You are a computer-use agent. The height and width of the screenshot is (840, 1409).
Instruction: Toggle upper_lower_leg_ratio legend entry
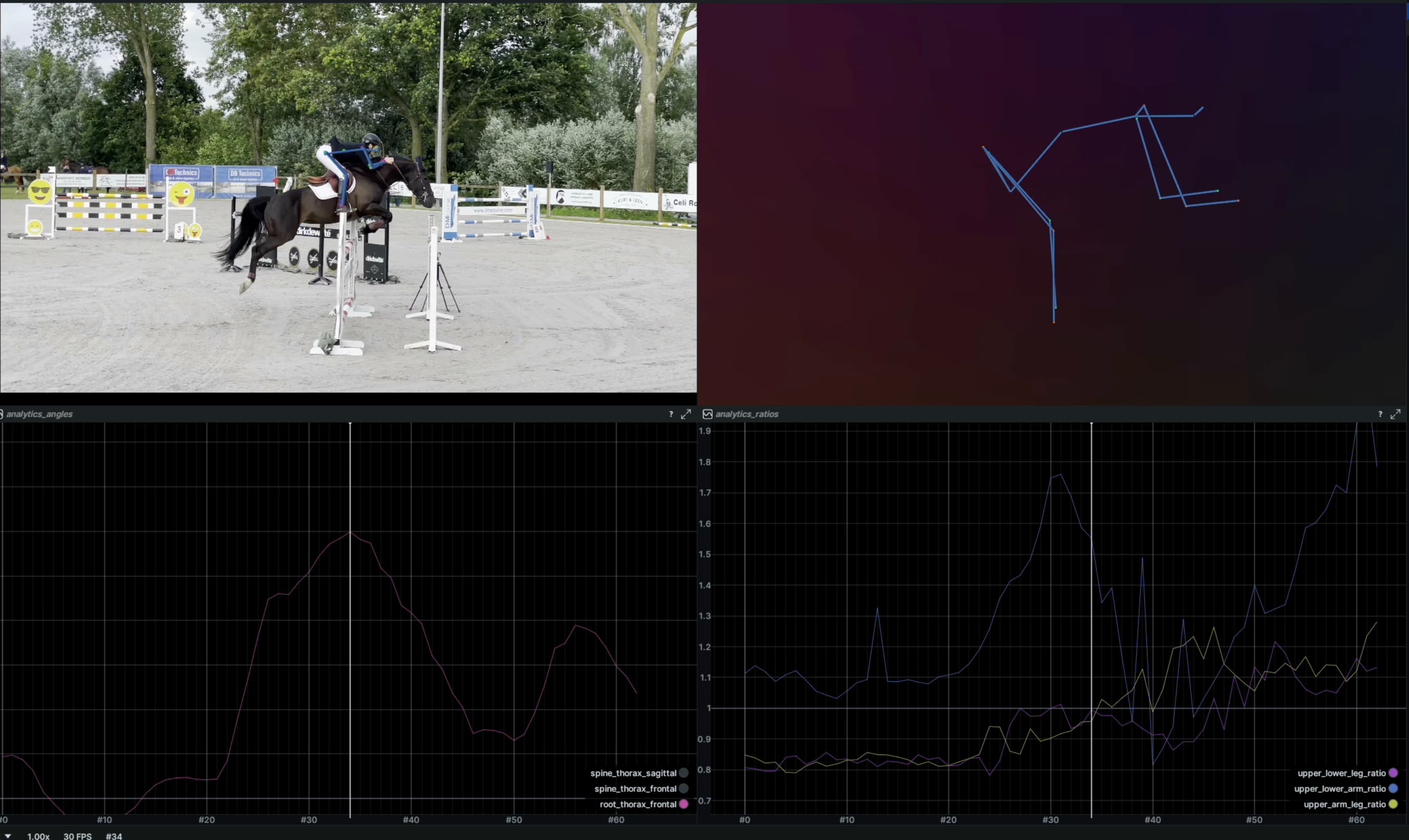point(1341,772)
